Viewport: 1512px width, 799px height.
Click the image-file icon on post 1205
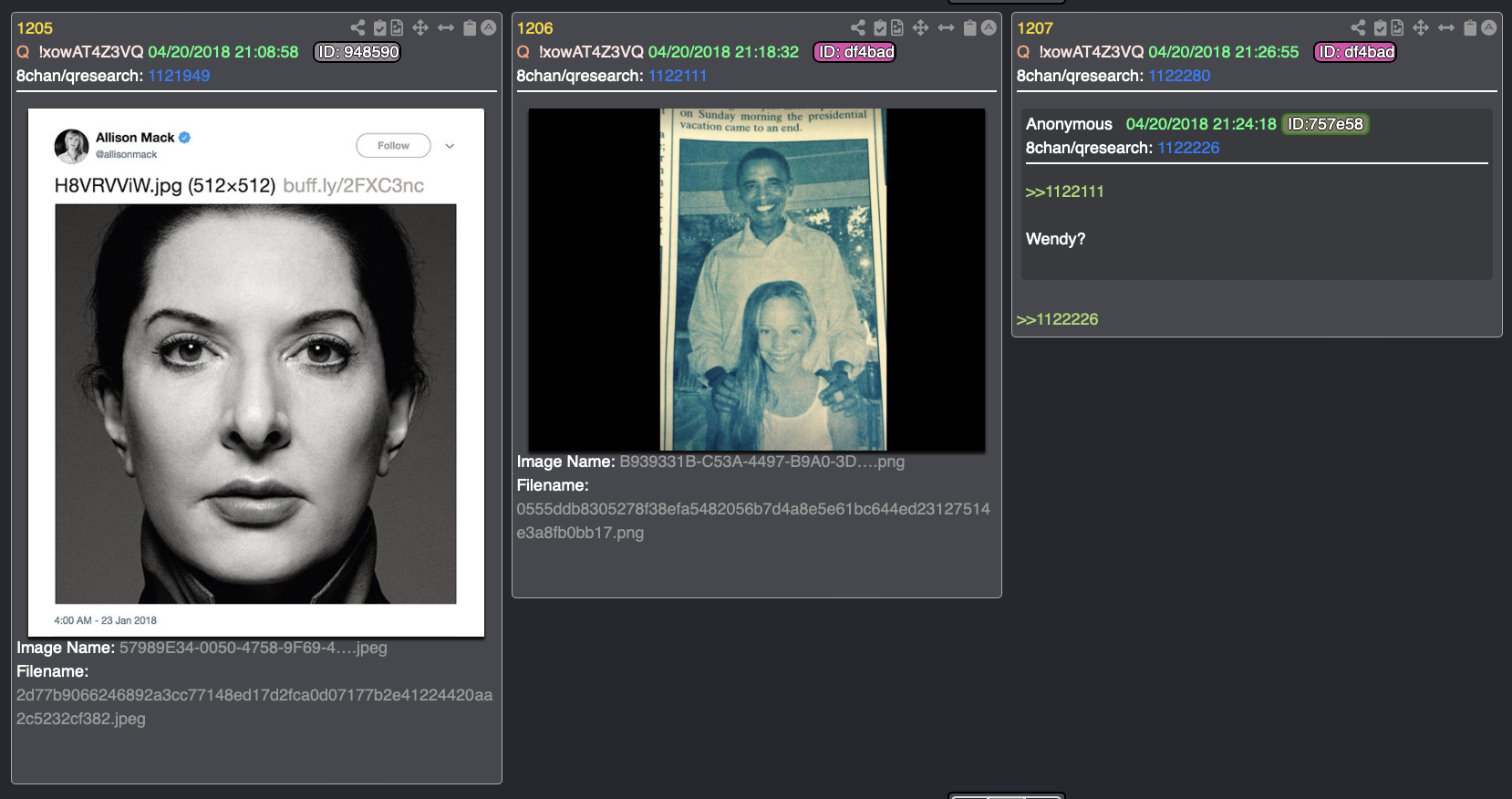(397, 27)
